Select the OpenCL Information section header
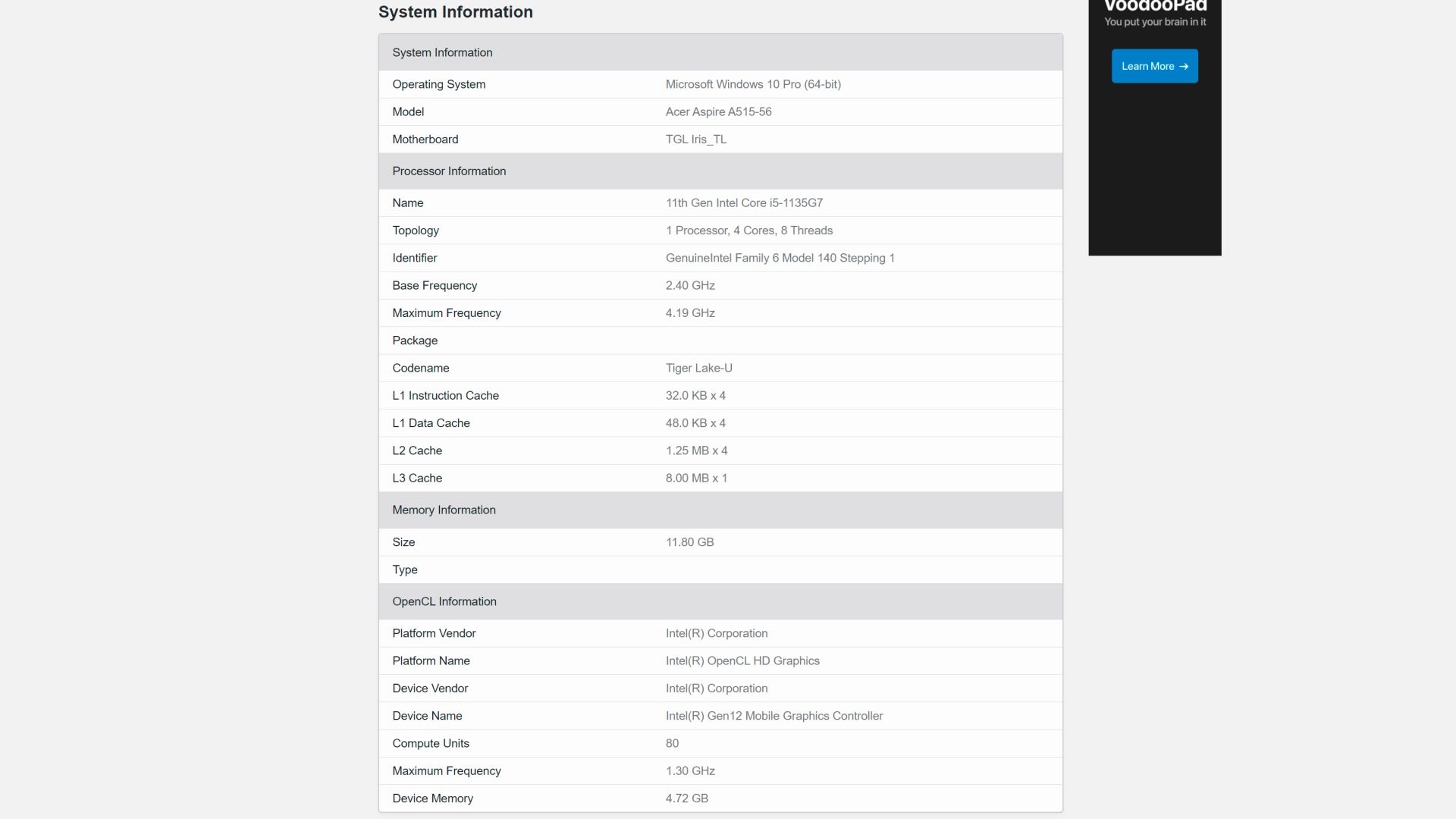This screenshot has height=819, width=1456. [x=444, y=601]
